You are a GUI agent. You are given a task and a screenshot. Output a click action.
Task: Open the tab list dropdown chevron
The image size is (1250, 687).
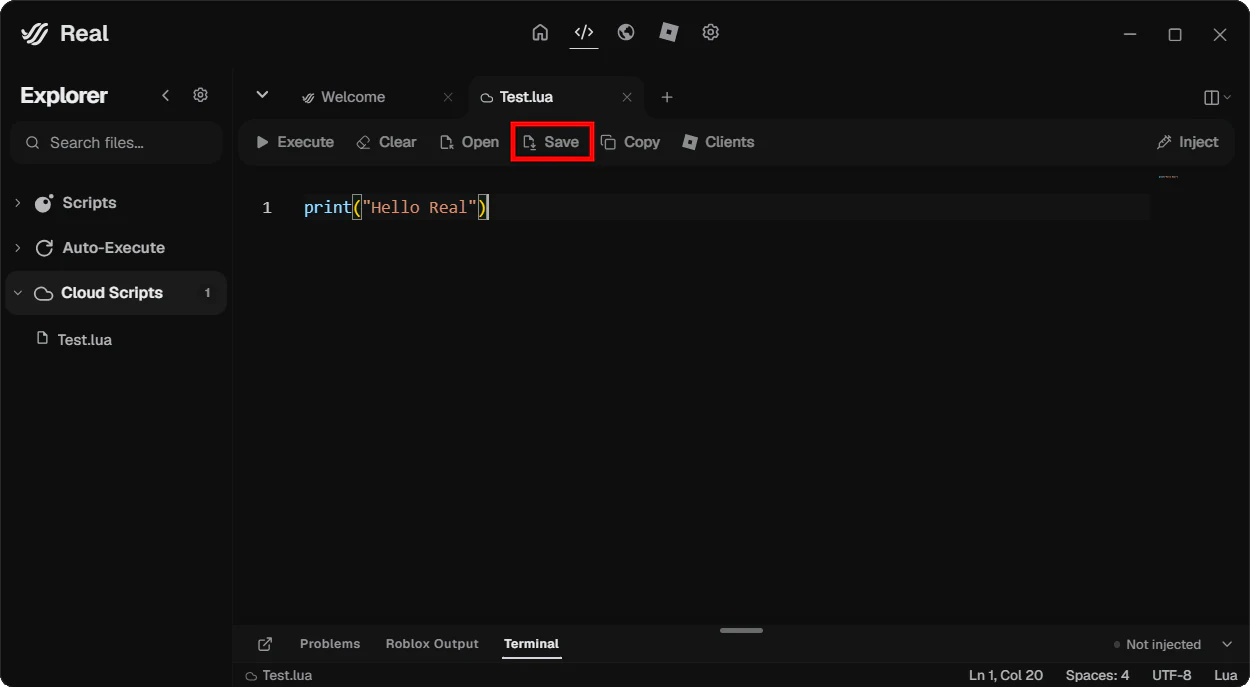pos(262,95)
